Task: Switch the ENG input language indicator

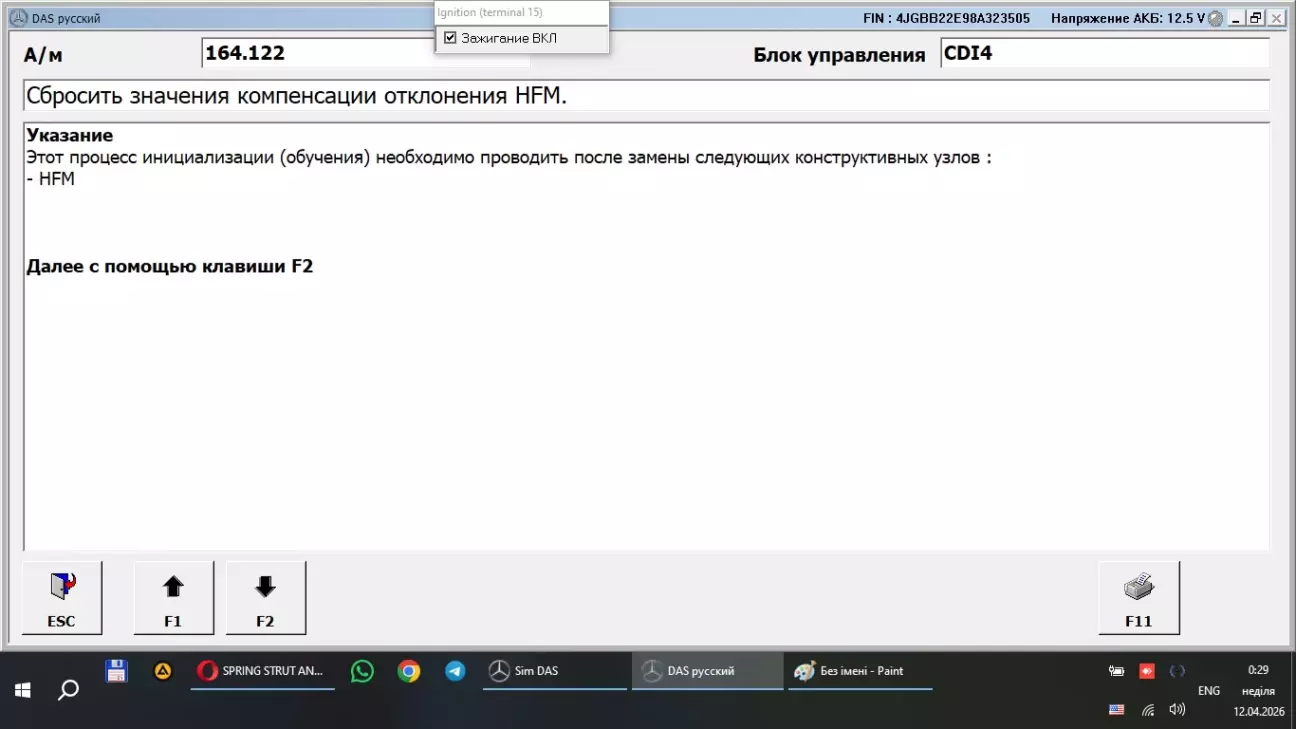Action: (1209, 691)
